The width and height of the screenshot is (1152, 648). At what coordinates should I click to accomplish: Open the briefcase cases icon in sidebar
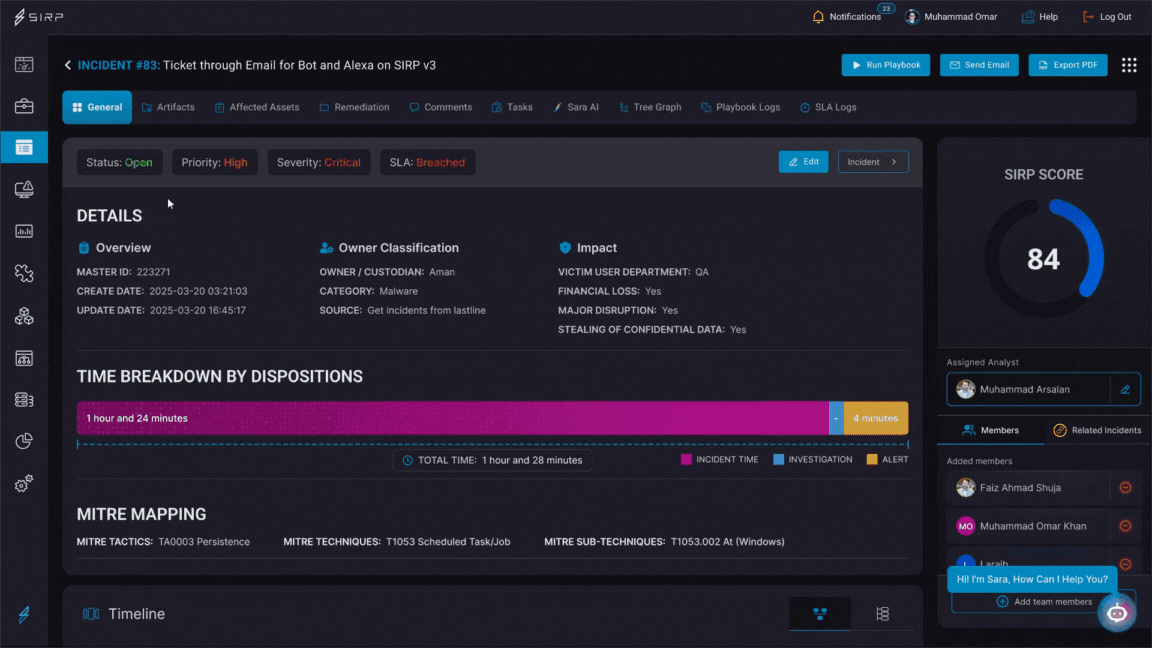pos(24,106)
